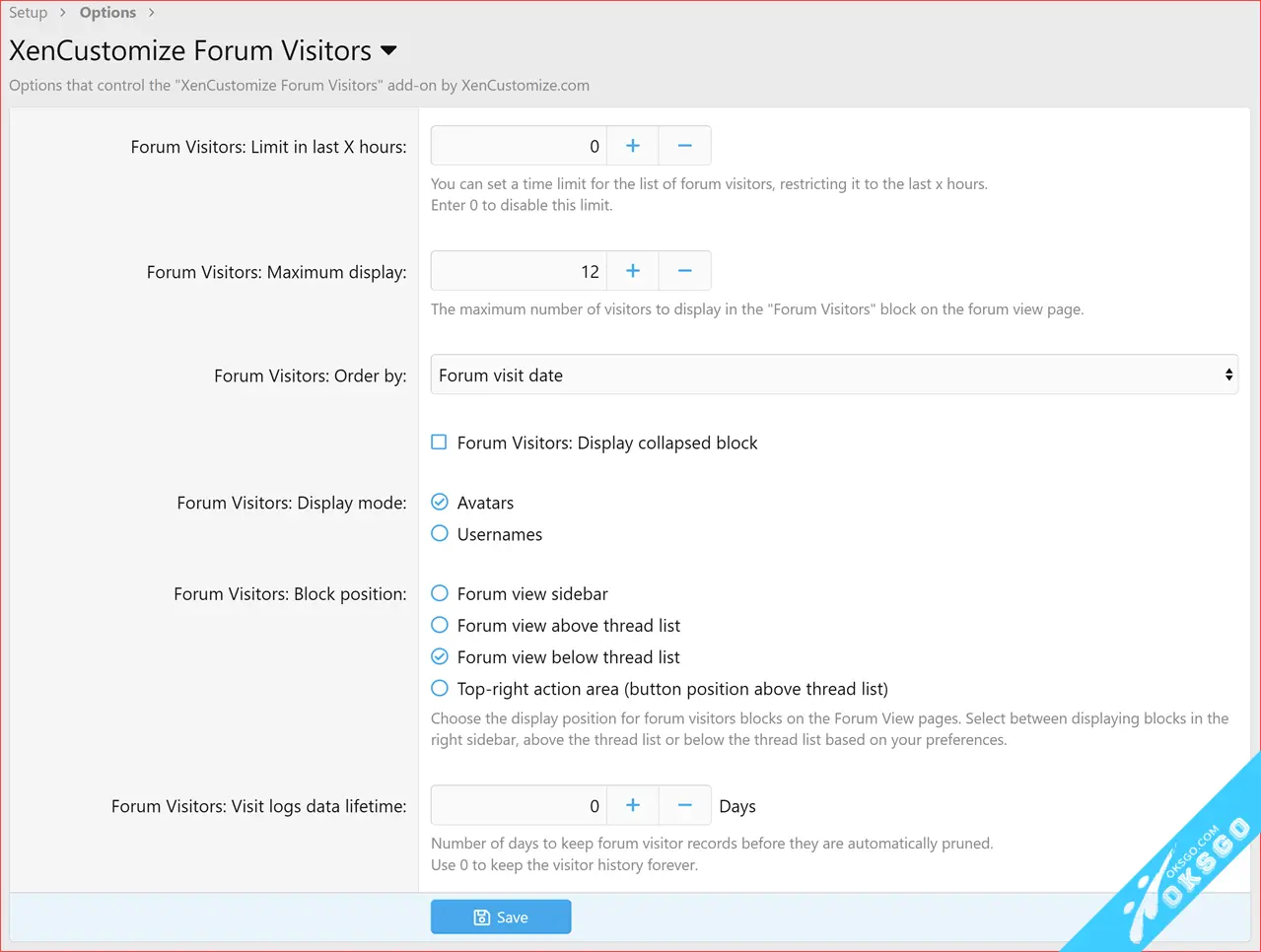Increase the Limit in last X hours value
This screenshot has height=952, width=1261.
(x=633, y=146)
